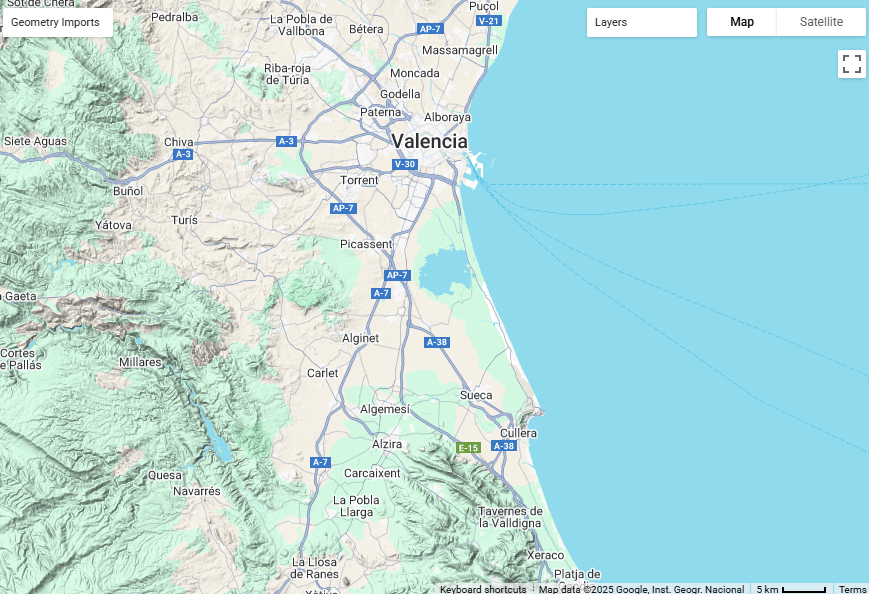Click the Millares town label

140,362
